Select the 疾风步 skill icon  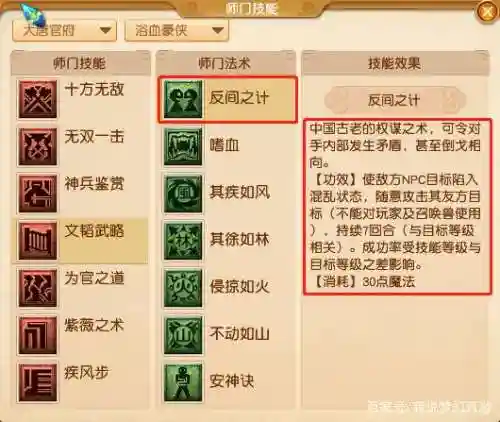[x=38, y=383]
